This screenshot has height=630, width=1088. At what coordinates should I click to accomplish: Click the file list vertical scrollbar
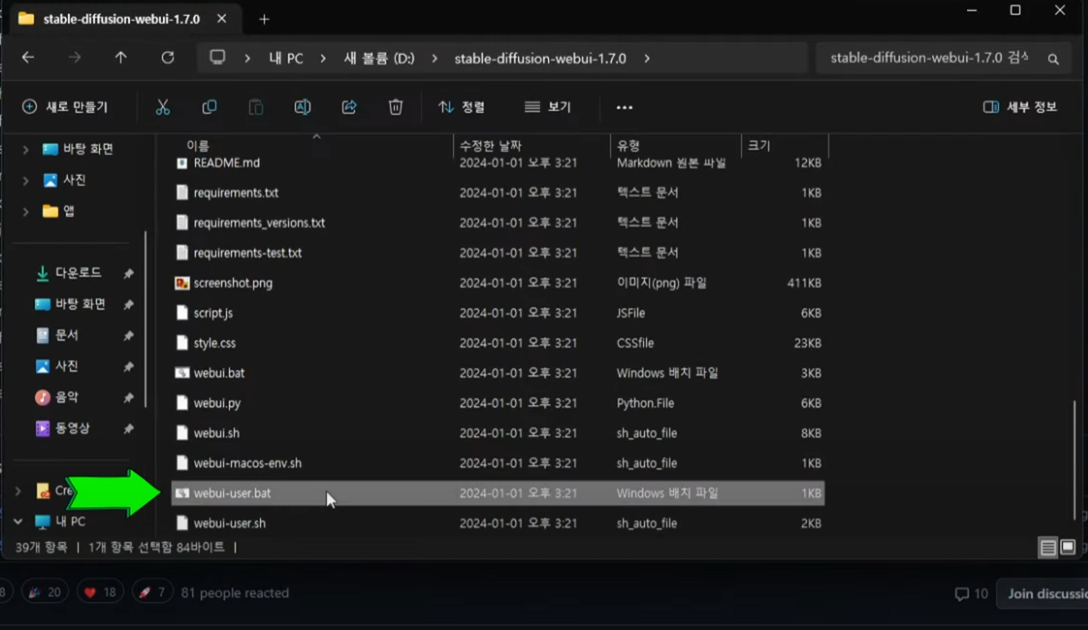pyautogui.click(x=1075, y=459)
